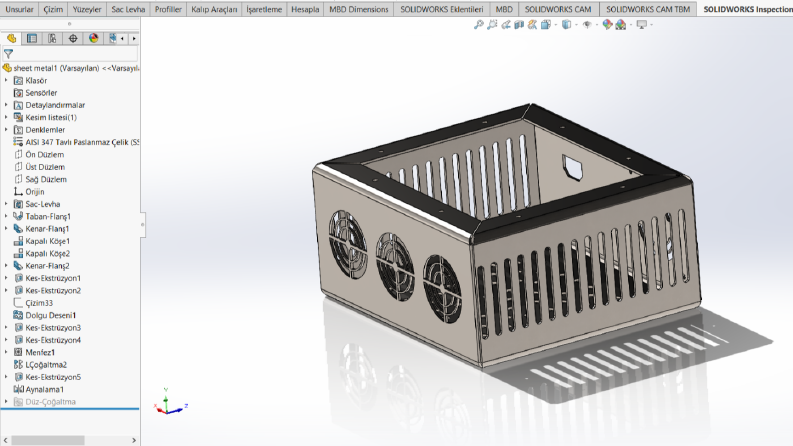Switch to the ConfigurationManager tab icon

(52, 38)
